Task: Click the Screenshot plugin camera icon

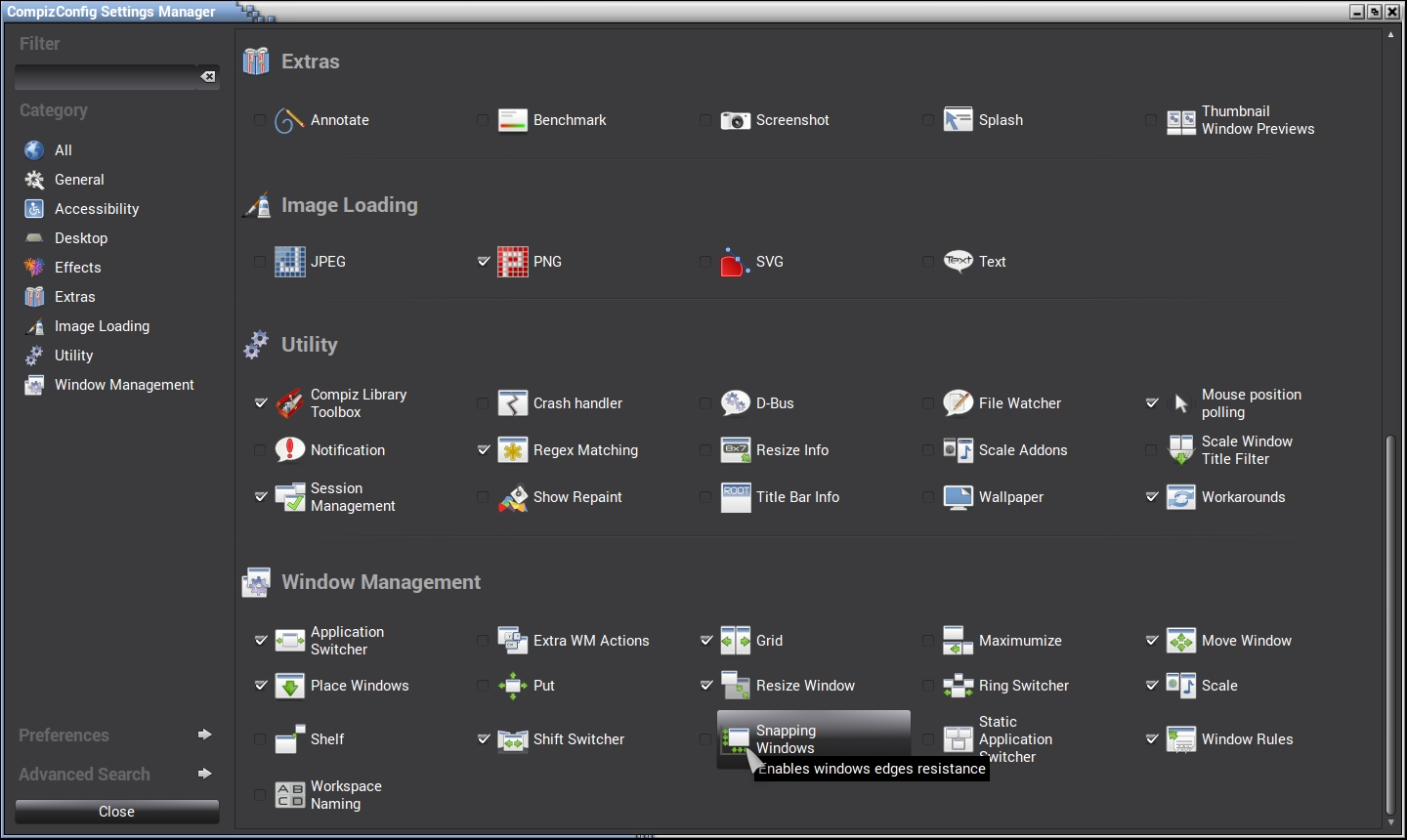Action: (735, 120)
